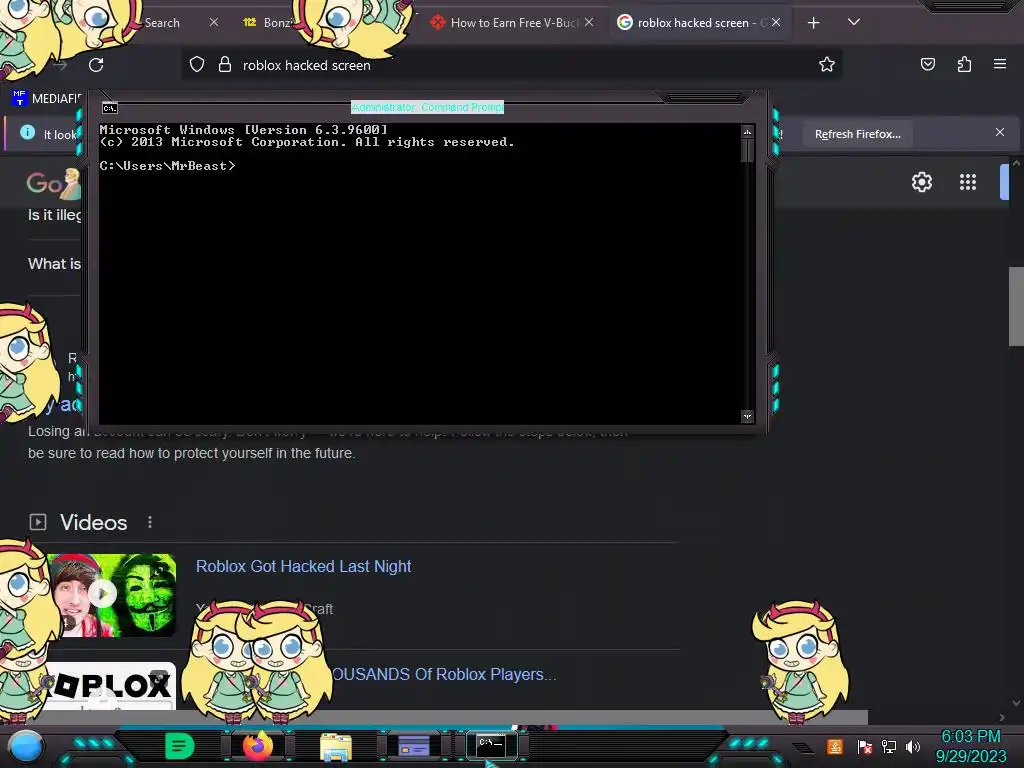
Task: Open the taskbar clock showing 6:03 PM
Action: [x=970, y=746]
